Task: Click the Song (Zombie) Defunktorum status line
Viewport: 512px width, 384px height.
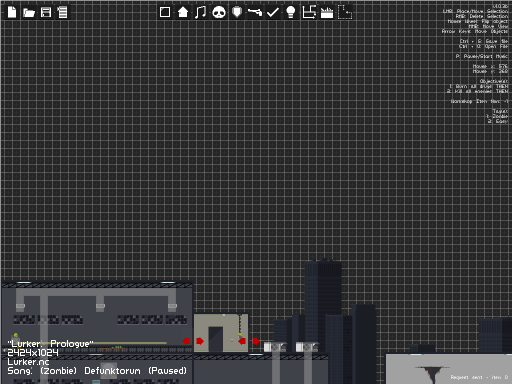Action: [x=97, y=371]
